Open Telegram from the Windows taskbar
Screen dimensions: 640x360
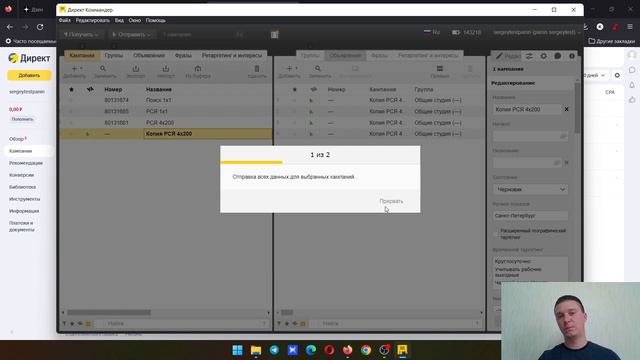click(274, 350)
